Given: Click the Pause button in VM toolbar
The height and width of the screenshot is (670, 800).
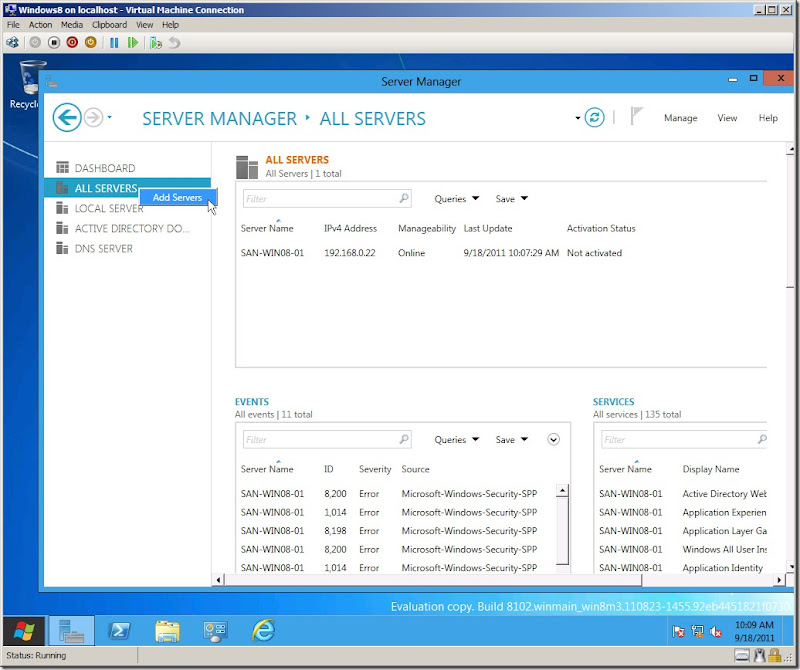Looking at the screenshot, I should tap(114, 43).
